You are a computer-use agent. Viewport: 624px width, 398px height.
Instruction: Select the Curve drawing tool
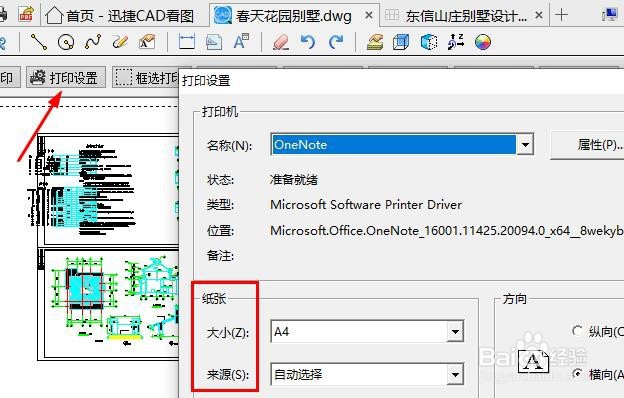click(93, 42)
